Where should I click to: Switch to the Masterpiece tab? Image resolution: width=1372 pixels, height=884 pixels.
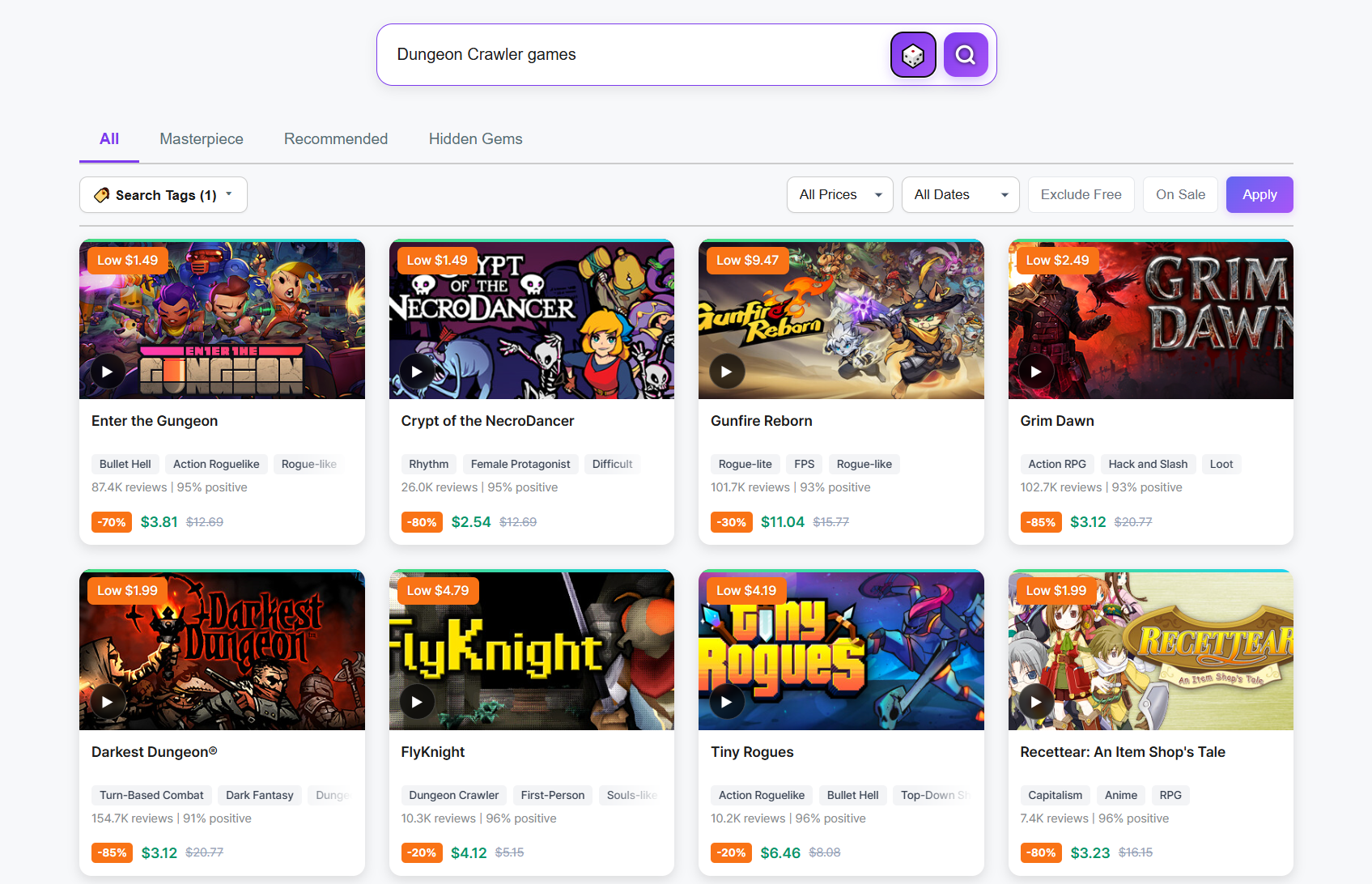coord(201,138)
